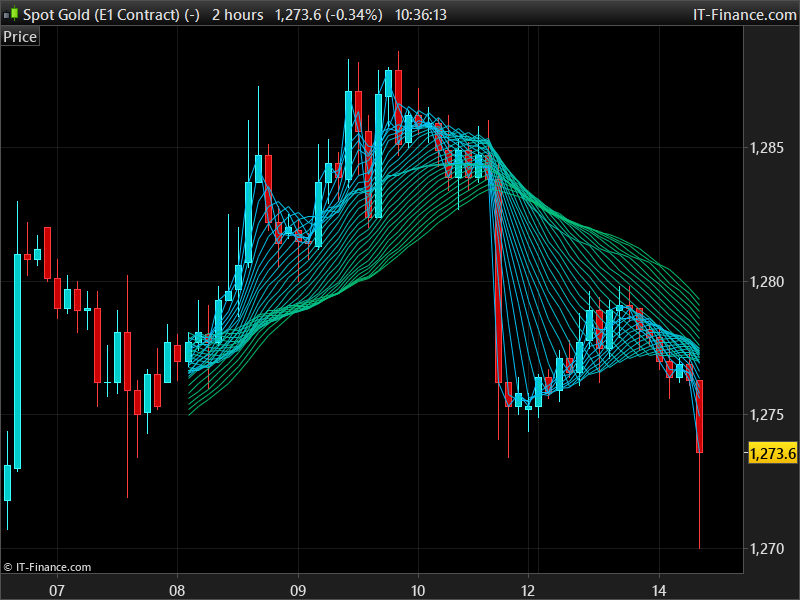Click the 1,273.6 (-0.34%) price readout in header
The height and width of the screenshot is (600, 800).
[329, 15]
